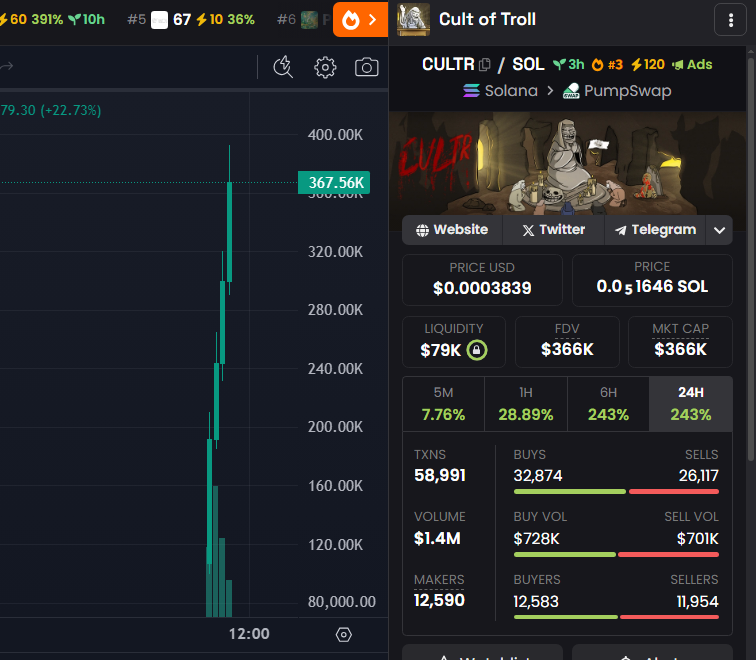Viewport: 756px width, 660px height.
Task: Click the Cult of Troll banner image
Action: (x=567, y=163)
